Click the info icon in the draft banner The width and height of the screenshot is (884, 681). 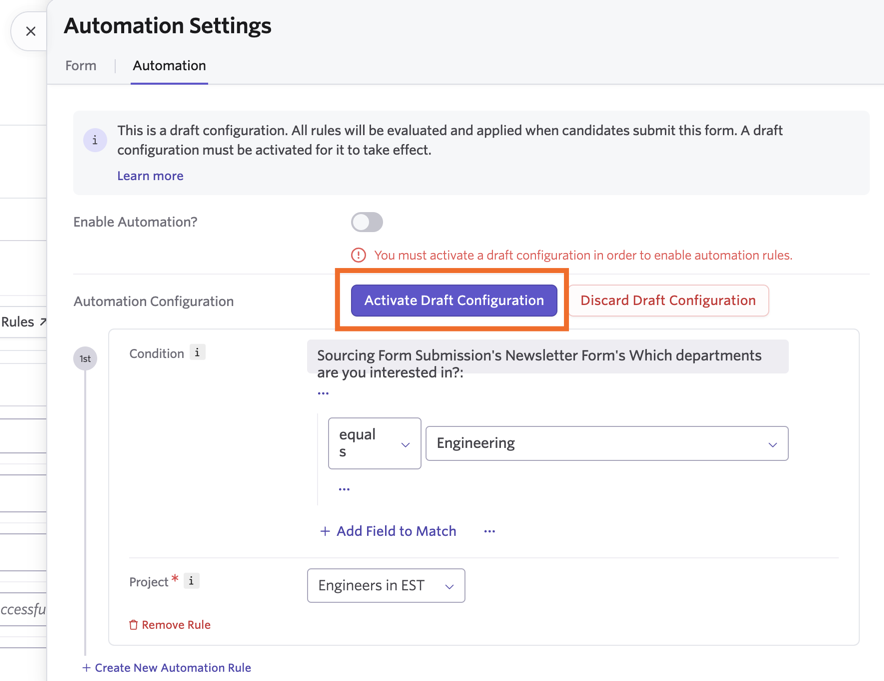coord(95,140)
